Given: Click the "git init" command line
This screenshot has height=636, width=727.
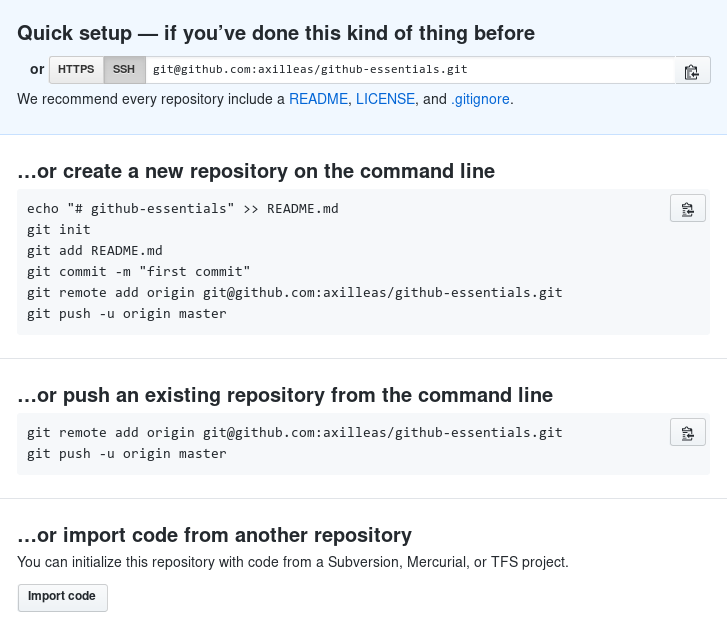Looking at the screenshot, I should (59, 230).
